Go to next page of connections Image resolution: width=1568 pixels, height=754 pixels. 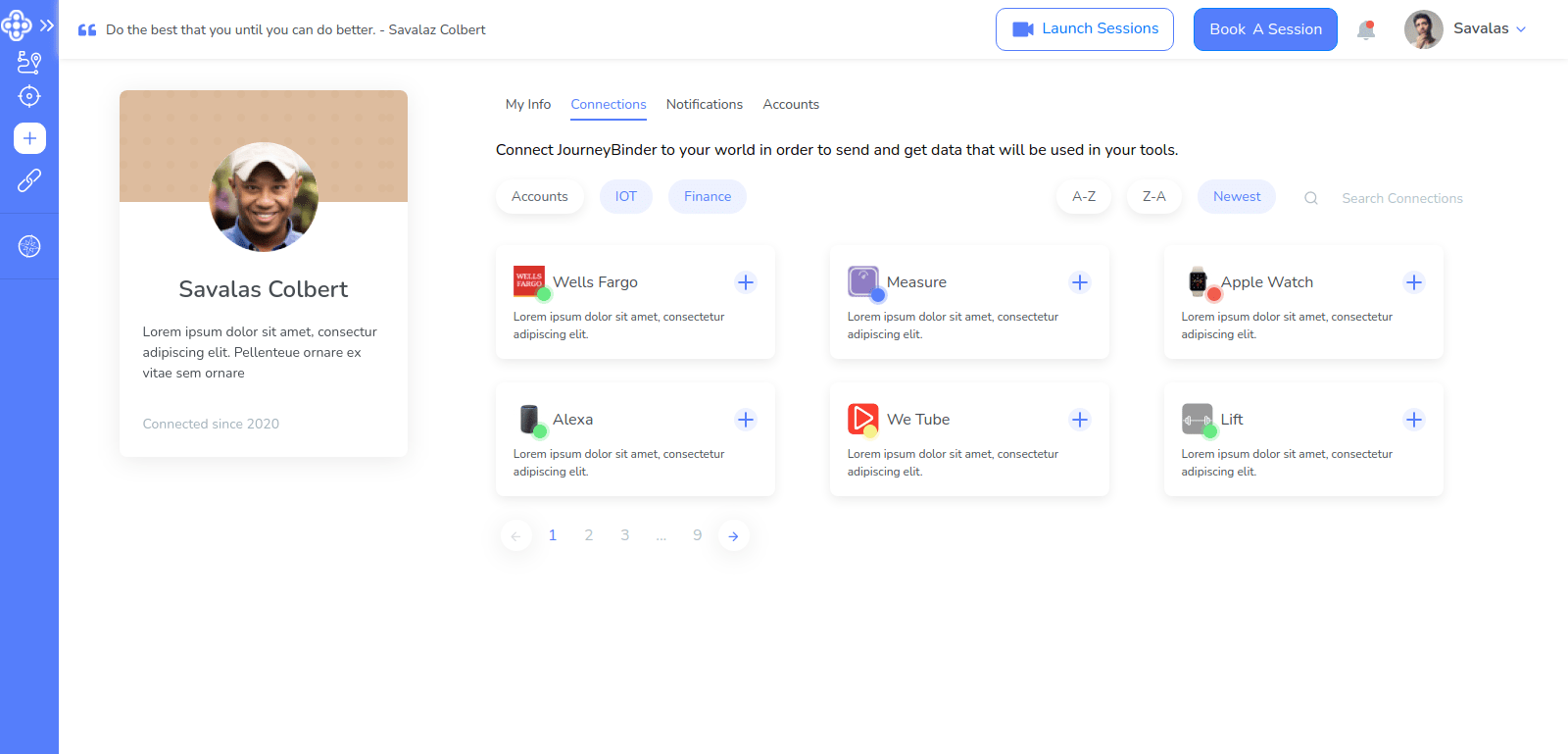pos(733,536)
